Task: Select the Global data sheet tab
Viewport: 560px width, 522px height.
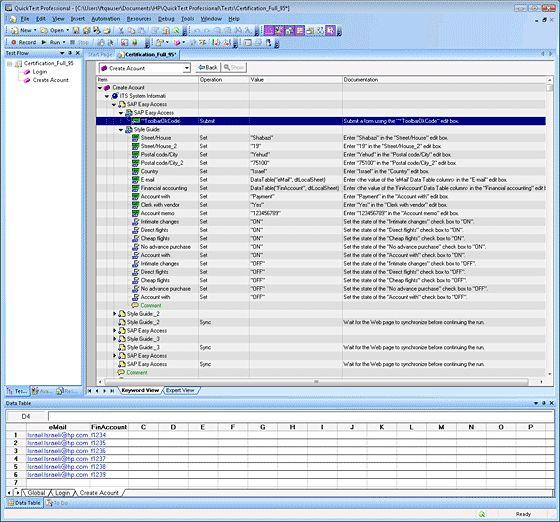Action: coord(36,493)
